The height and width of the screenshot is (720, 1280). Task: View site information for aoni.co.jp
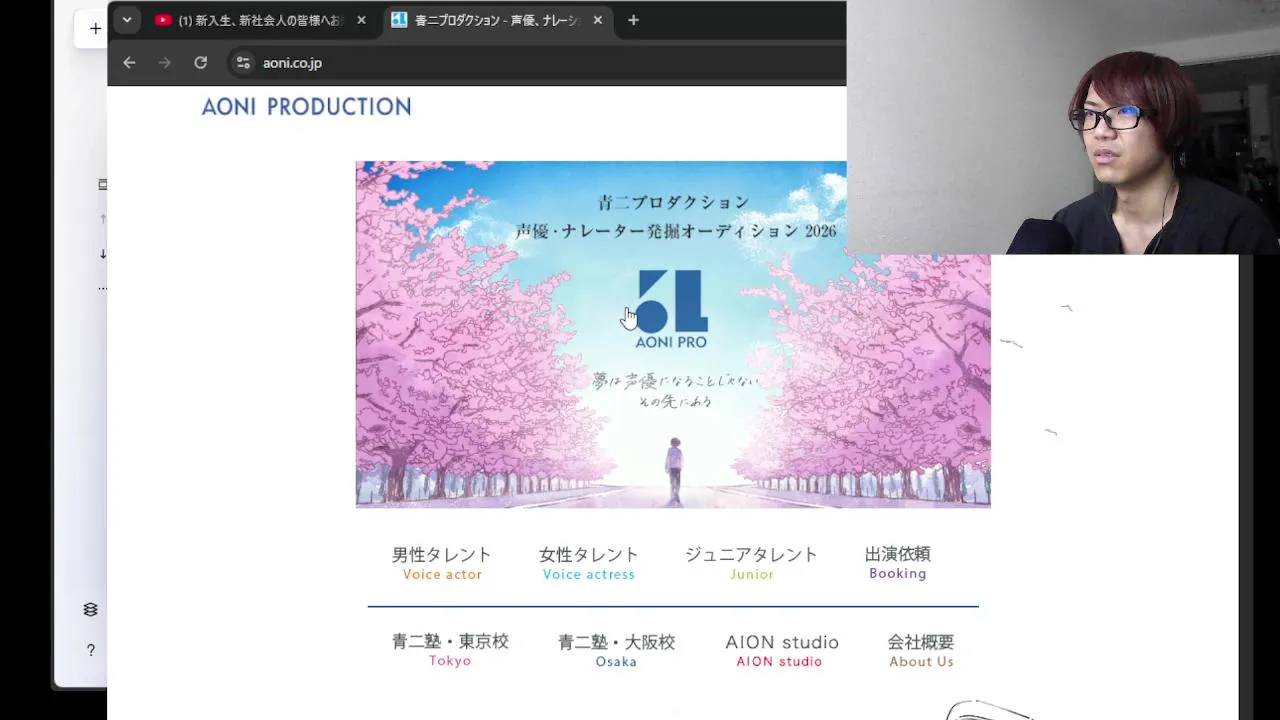(243, 63)
